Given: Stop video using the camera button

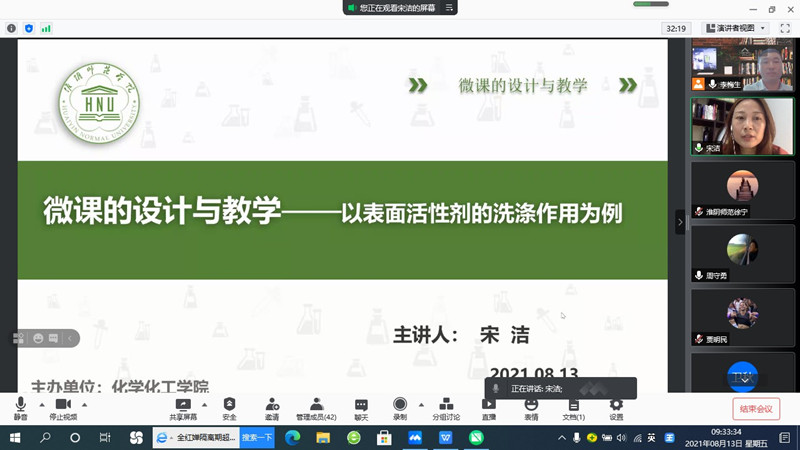Looking at the screenshot, I should pyautogui.click(x=63, y=406).
